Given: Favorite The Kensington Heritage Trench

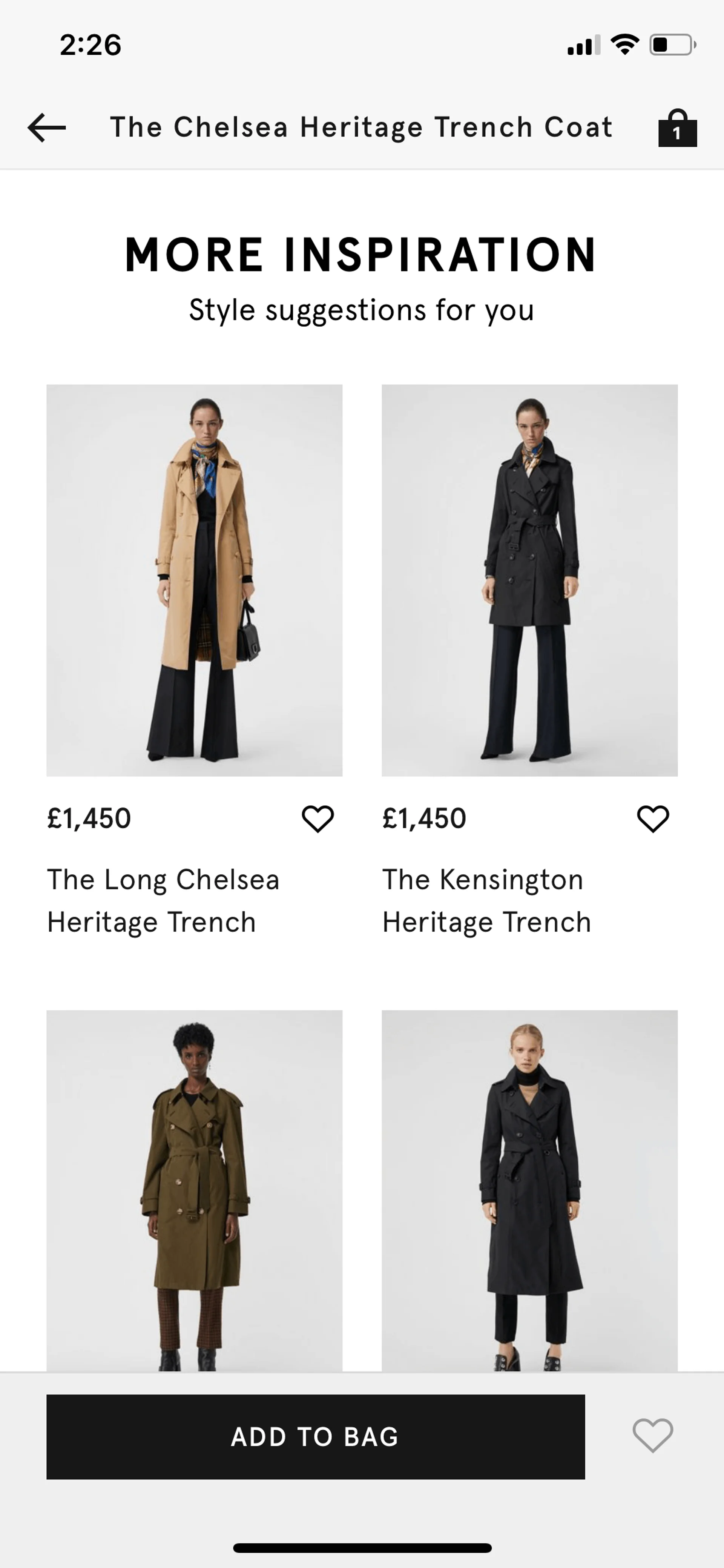Looking at the screenshot, I should coord(653,818).
